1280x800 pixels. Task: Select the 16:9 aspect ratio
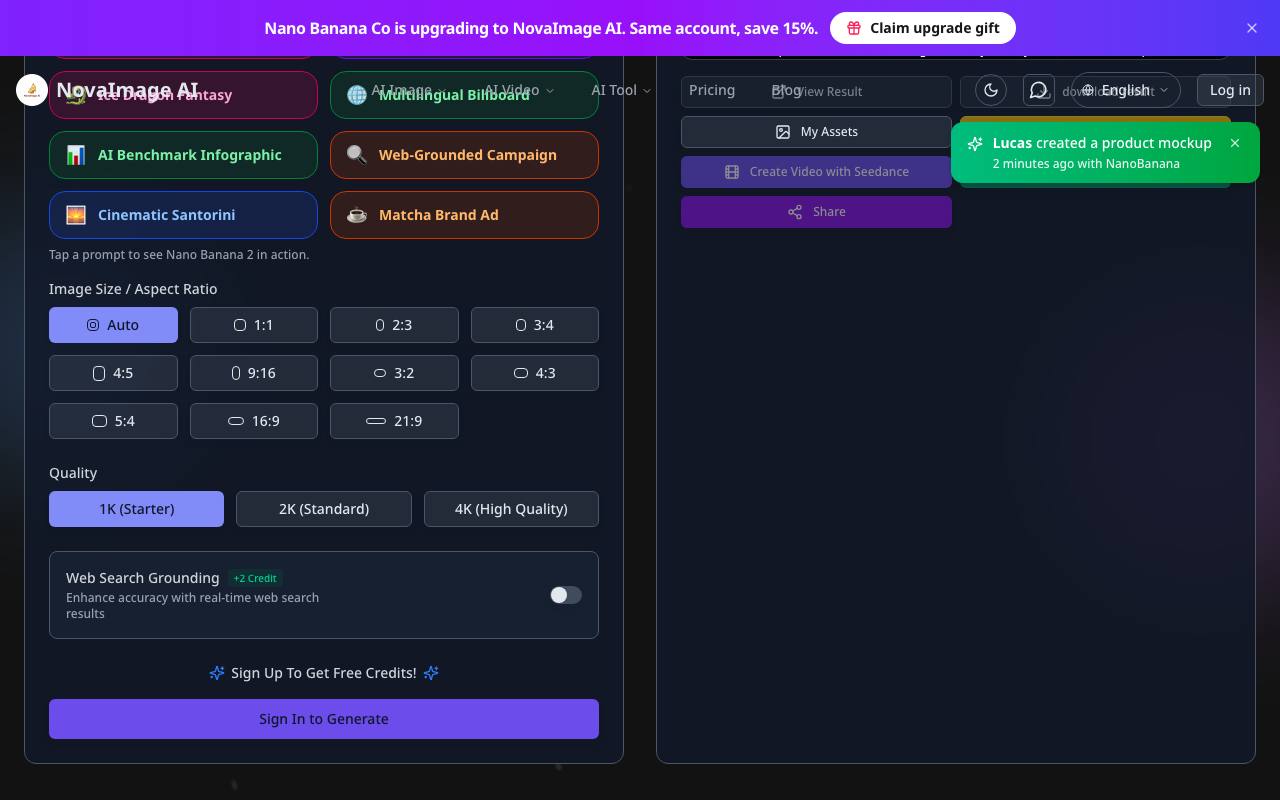pyautogui.click(x=254, y=421)
